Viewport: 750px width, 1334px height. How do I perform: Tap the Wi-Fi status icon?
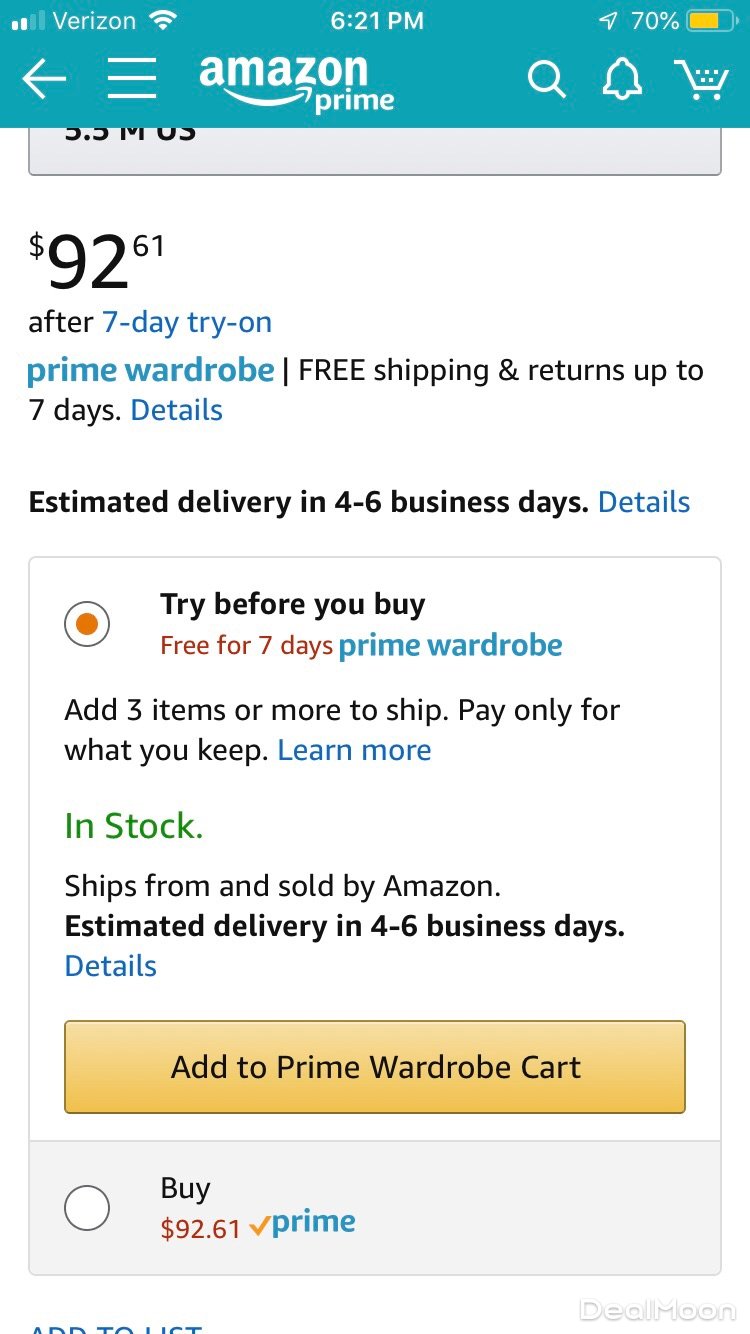161,21
